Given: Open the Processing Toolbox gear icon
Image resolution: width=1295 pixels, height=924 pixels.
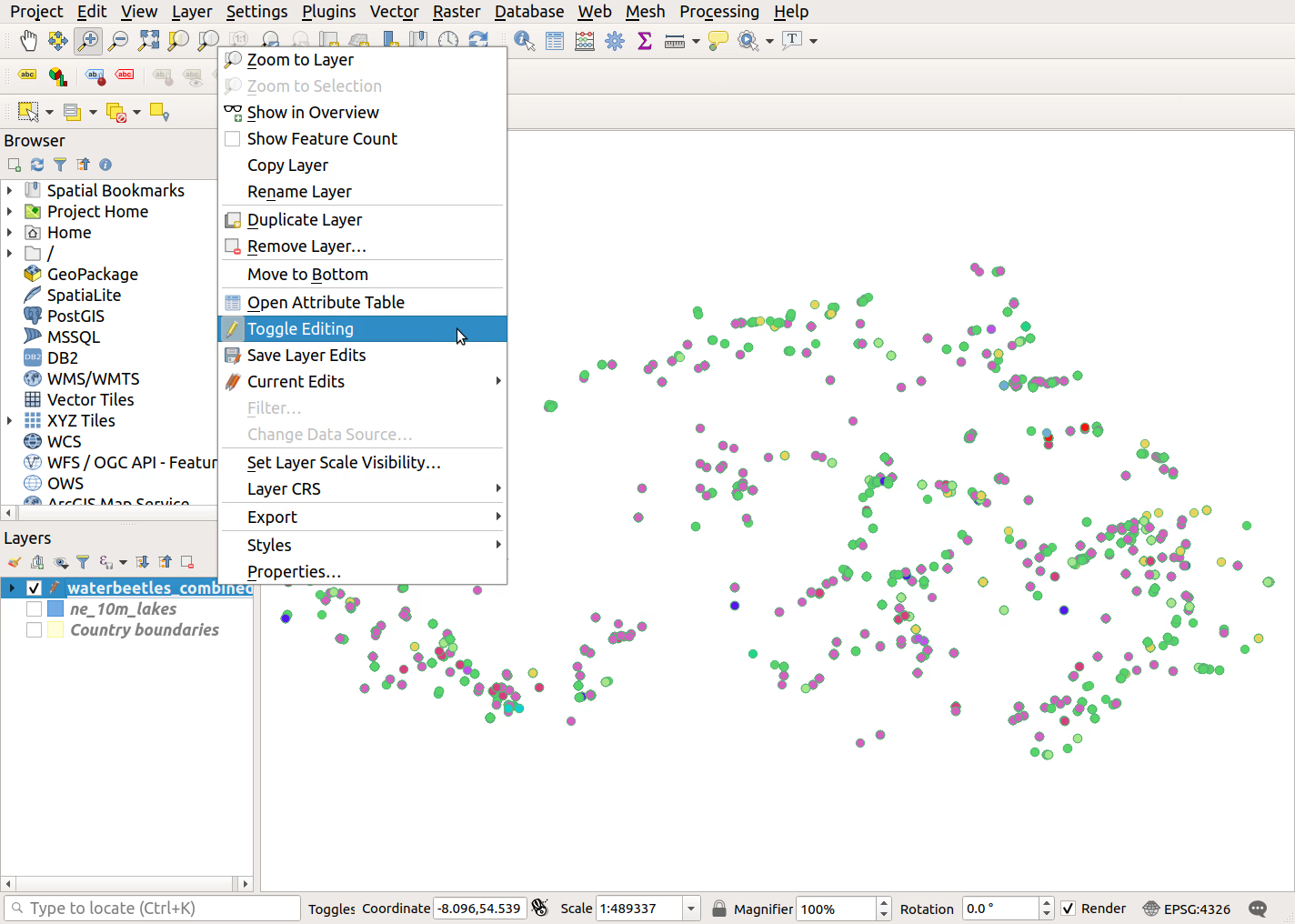Looking at the screenshot, I should pyautogui.click(x=615, y=41).
